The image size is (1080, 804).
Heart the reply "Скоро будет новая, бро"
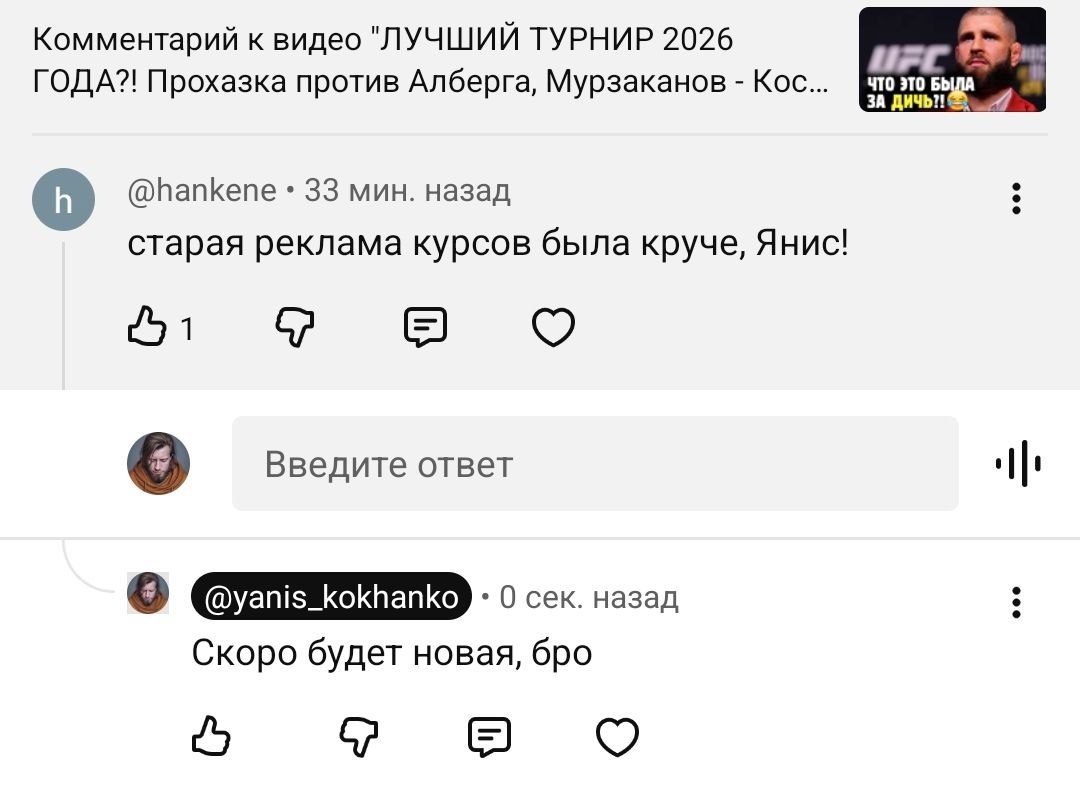click(617, 738)
